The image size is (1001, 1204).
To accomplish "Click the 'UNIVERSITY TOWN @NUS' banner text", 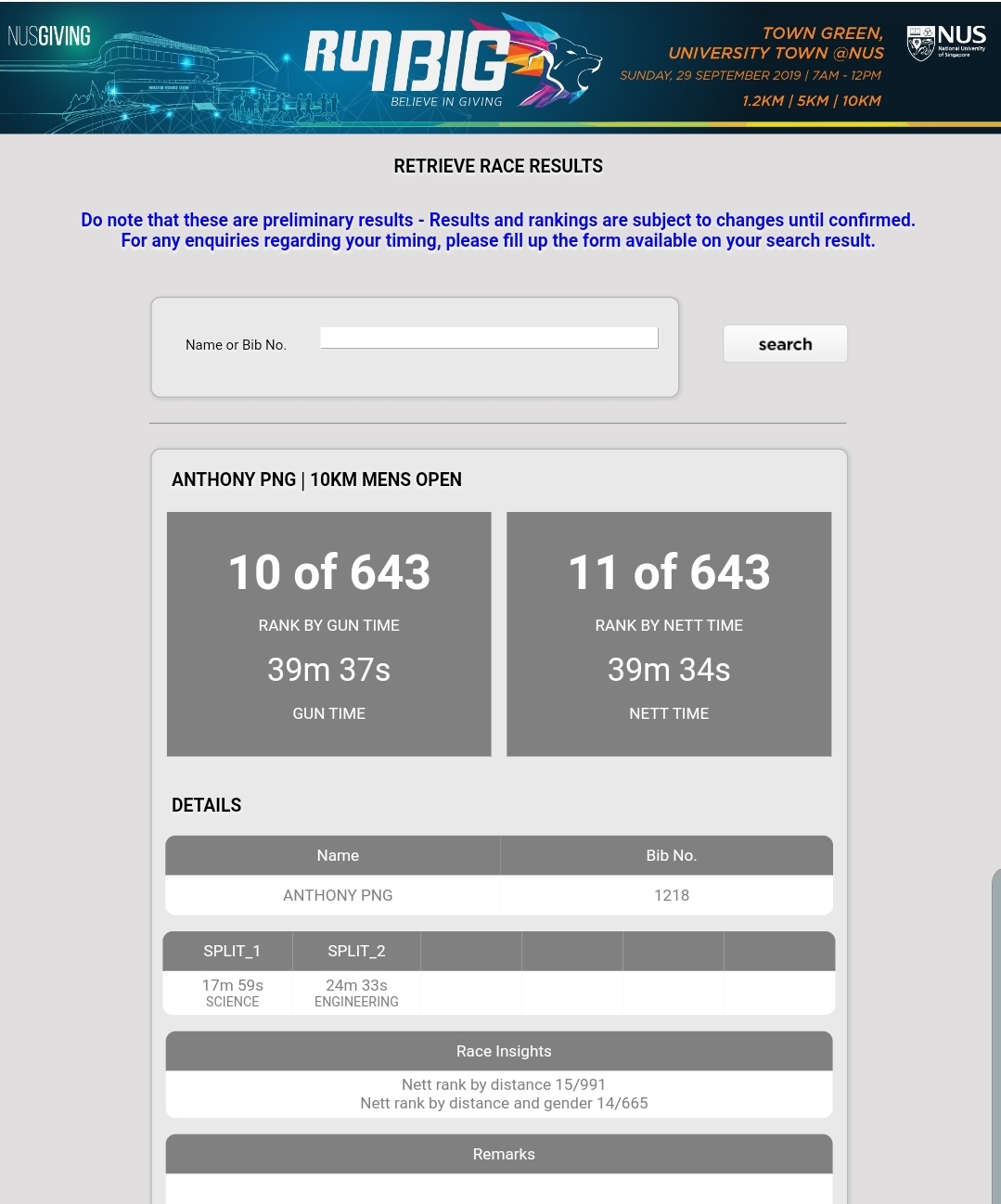I will click(776, 53).
